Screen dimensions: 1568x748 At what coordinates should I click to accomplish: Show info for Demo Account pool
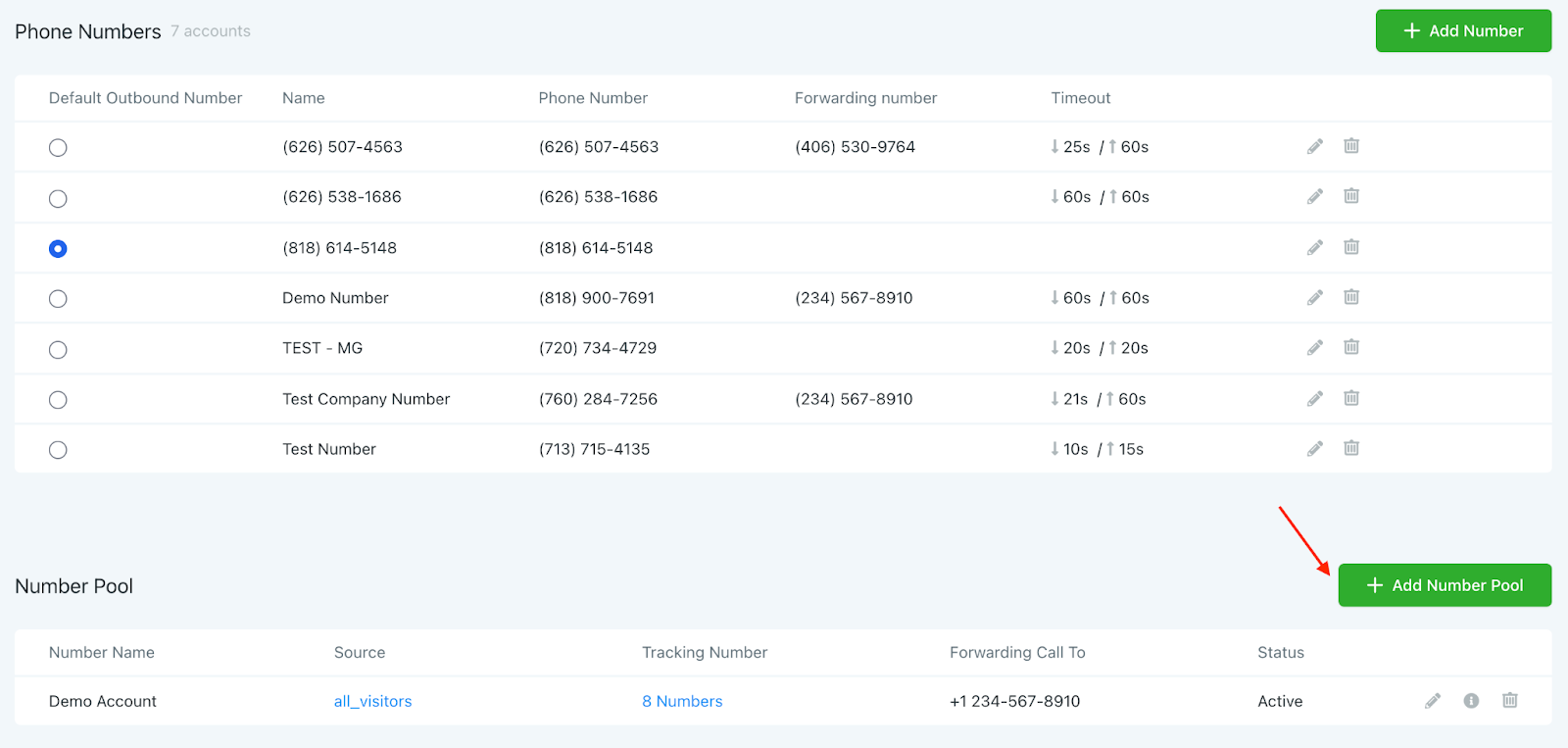coord(1471,701)
